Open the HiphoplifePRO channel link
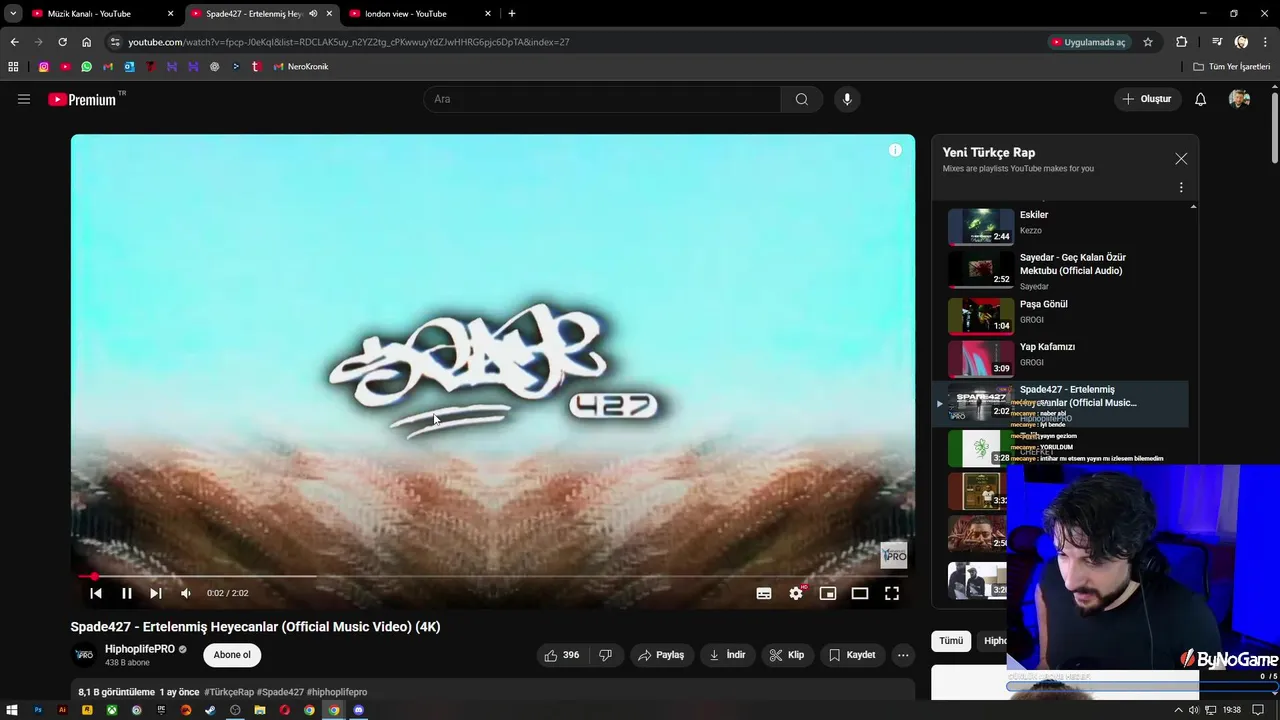The width and height of the screenshot is (1280, 720). pyautogui.click(x=140, y=649)
